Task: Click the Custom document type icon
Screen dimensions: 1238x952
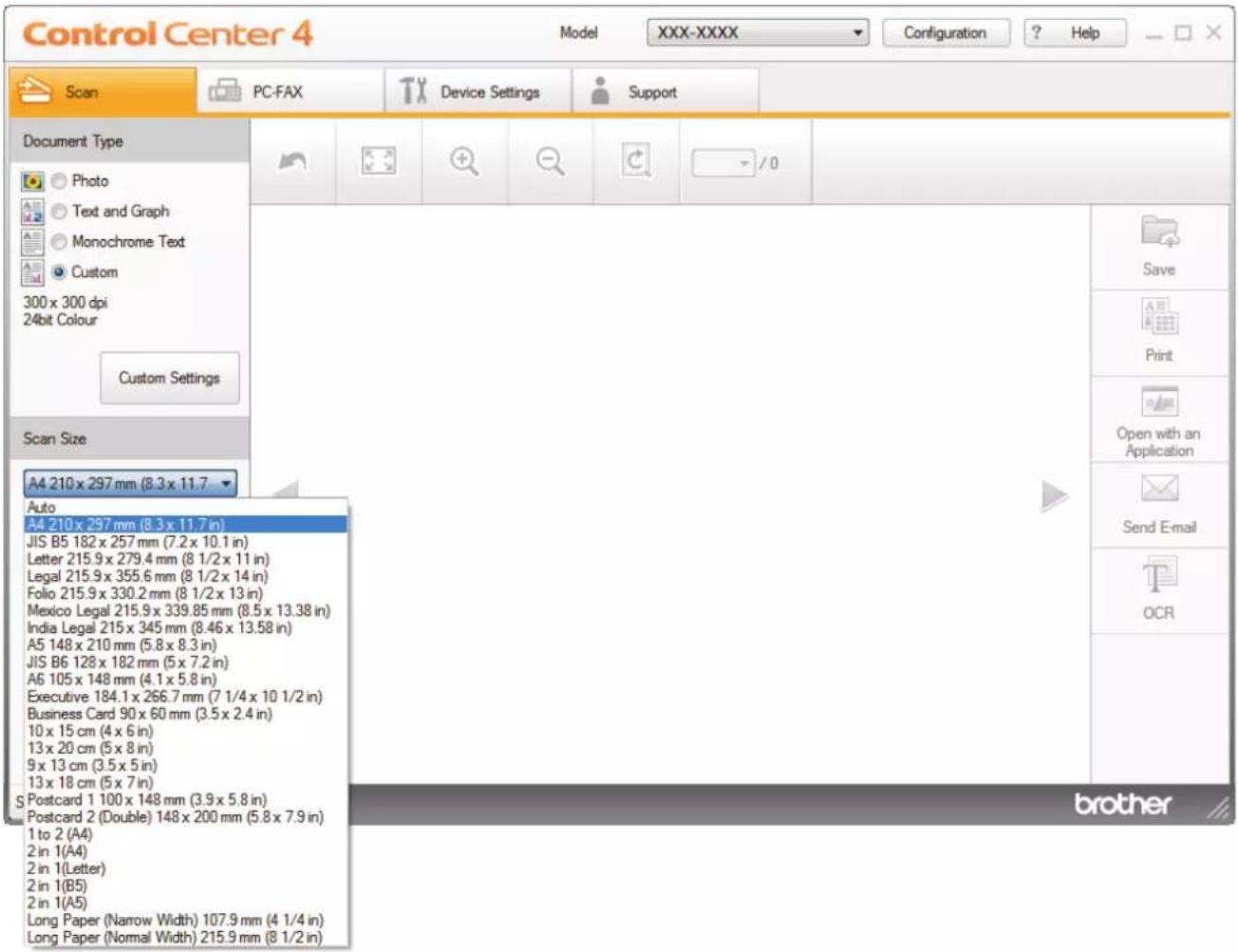Action: tap(32, 272)
